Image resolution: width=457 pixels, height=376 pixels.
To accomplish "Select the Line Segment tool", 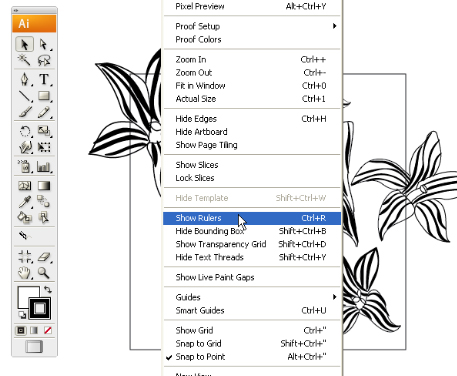I will 25,96.
